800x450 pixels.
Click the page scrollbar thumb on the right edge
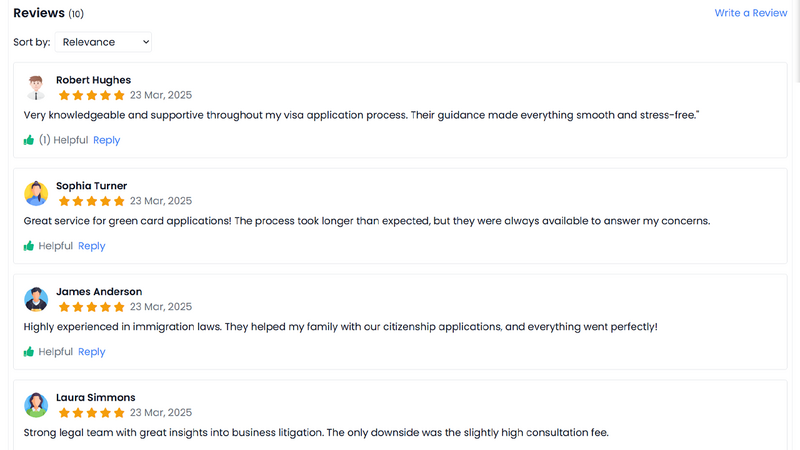click(x=797, y=41)
